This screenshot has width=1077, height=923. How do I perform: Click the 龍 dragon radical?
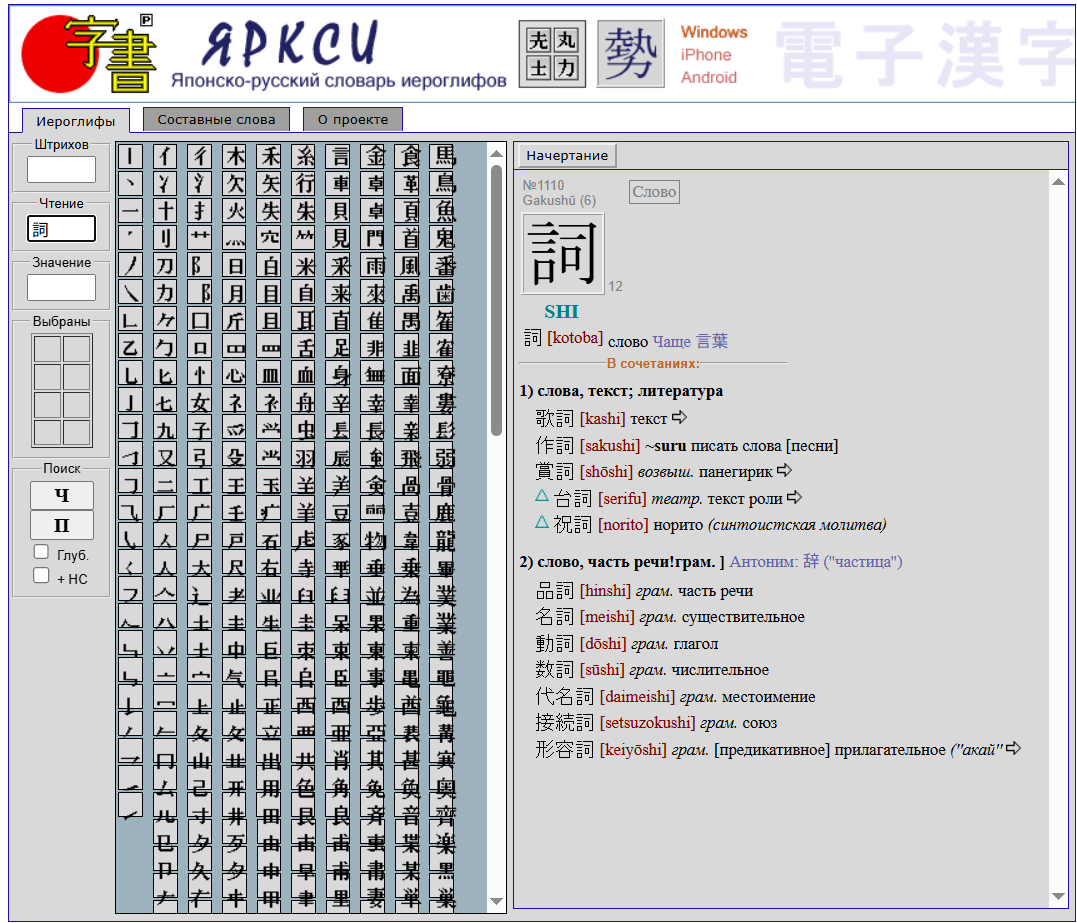tap(444, 540)
